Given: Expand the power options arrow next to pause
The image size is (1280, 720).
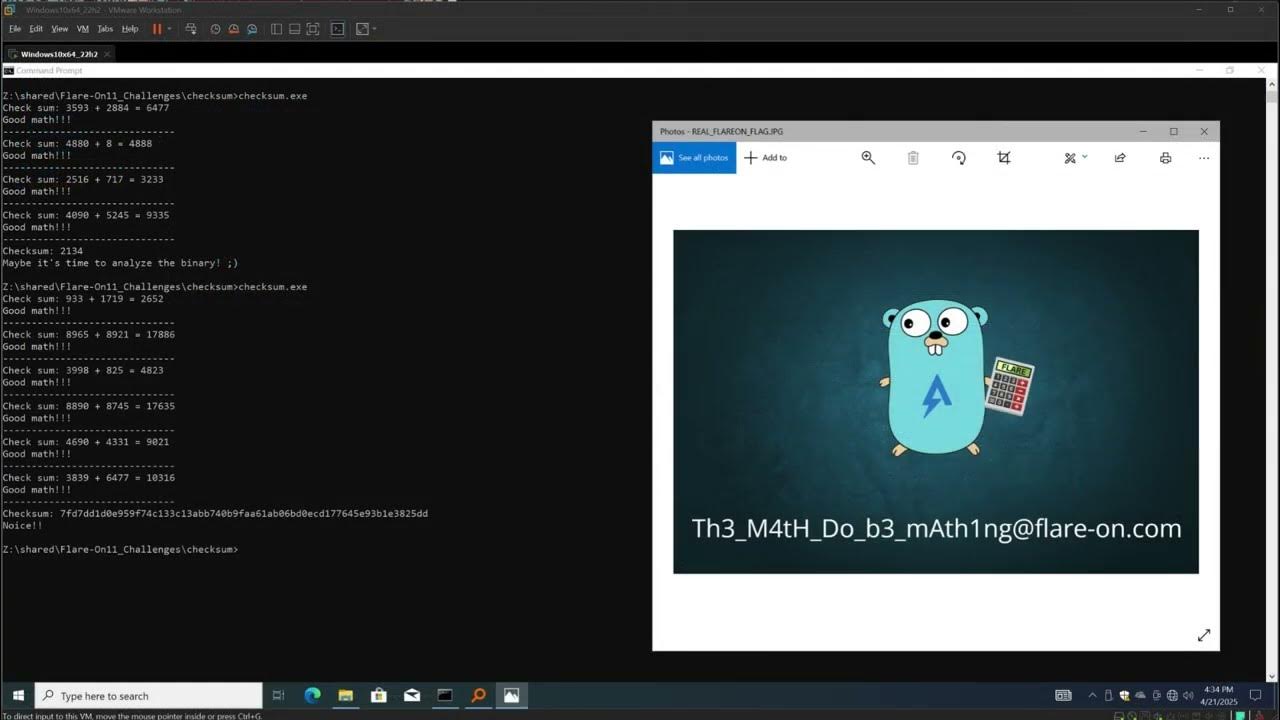Looking at the screenshot, I should click(170, 29).
